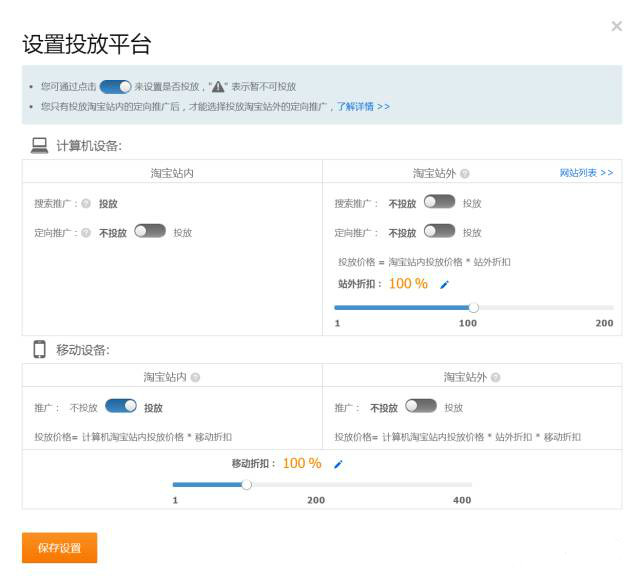Viewport: 640px width, 583px height.
Task: Click the help icon beside mobile 淘宝站外 header
Action: click(x=496, y=377)
